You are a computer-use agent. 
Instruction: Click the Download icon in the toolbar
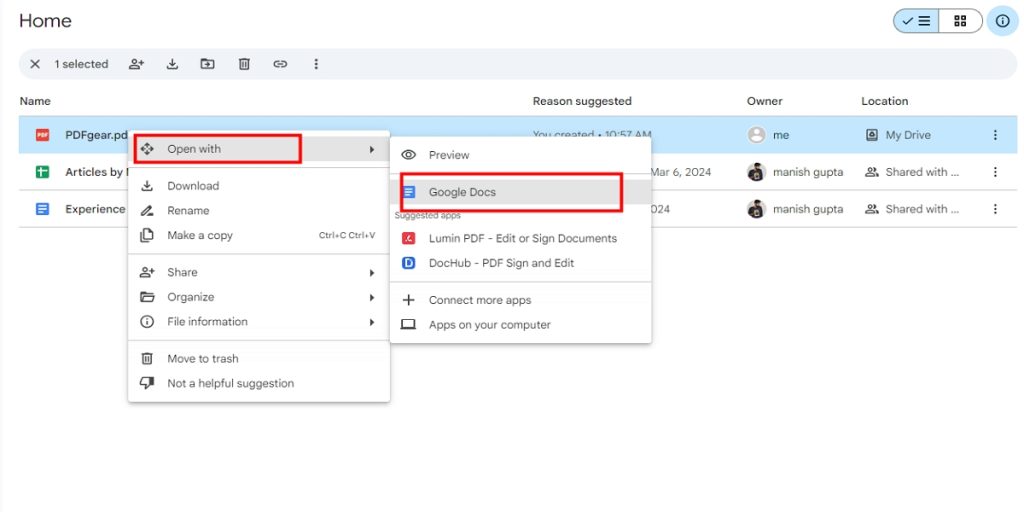click(x=172, y=64)
